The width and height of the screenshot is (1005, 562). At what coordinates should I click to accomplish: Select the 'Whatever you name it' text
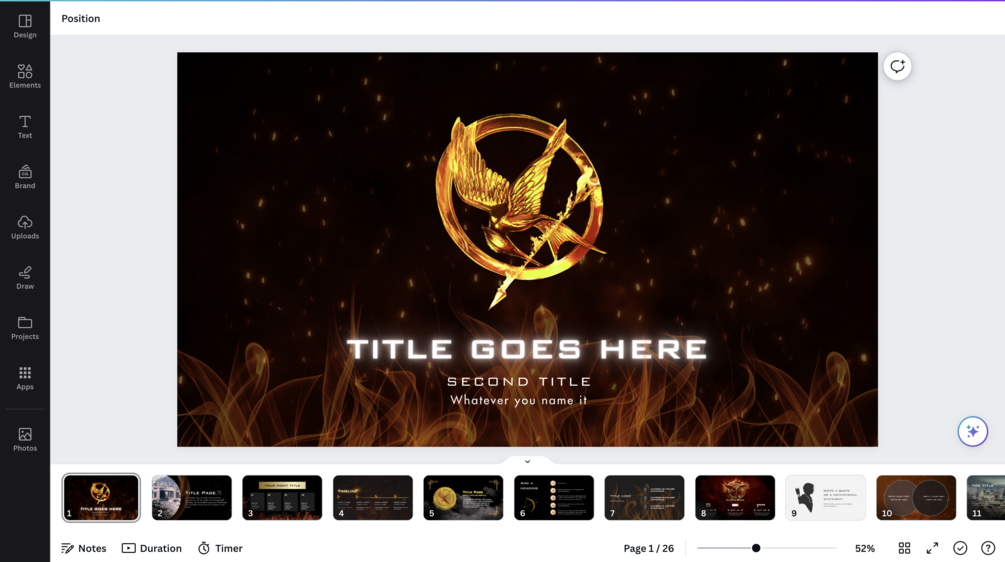click(x=519, y=401)
